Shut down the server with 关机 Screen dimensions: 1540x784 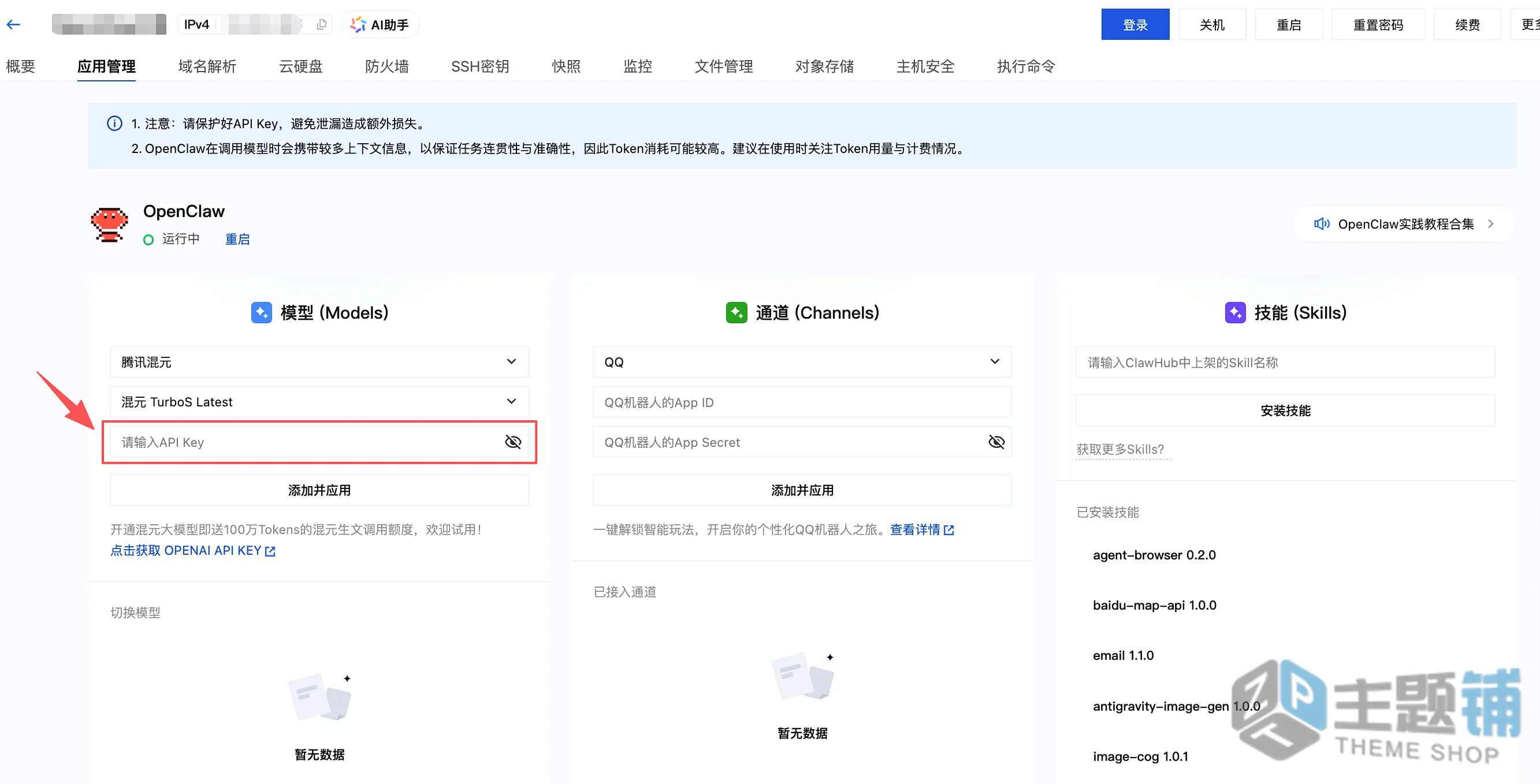1212,24
